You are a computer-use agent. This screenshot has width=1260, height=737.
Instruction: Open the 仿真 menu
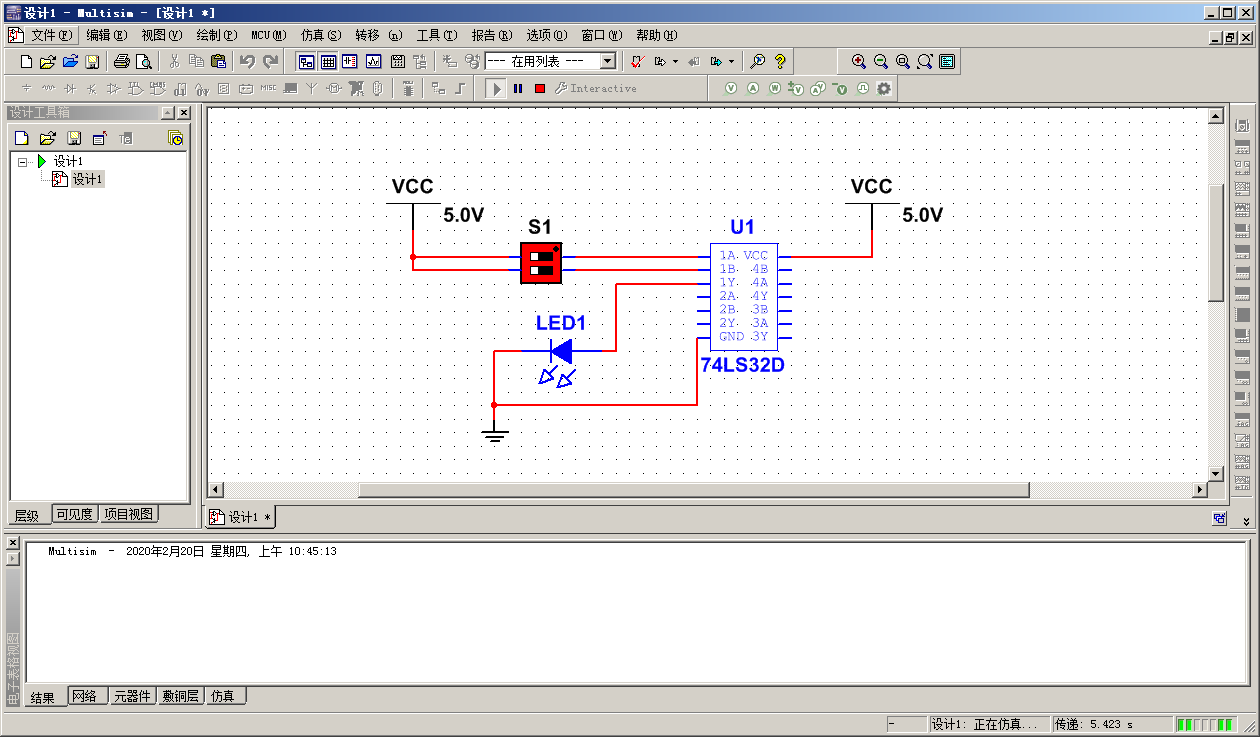coord(318,35)
